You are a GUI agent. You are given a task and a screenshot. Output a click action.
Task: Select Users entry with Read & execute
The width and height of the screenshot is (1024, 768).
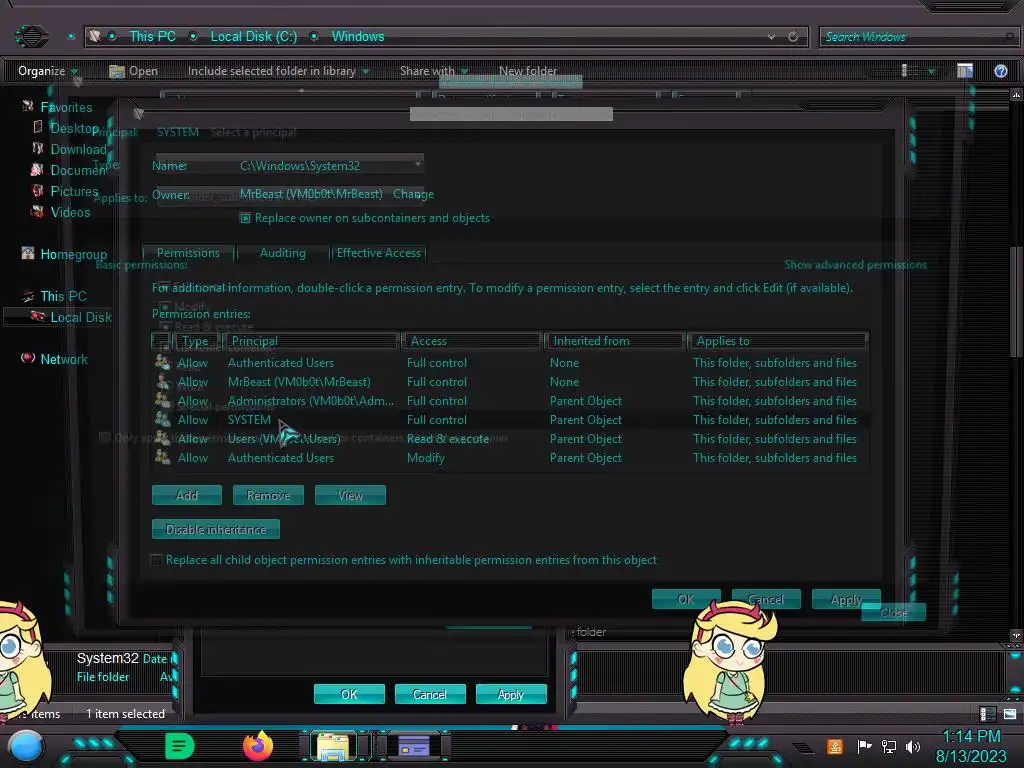tap(510, 438)
